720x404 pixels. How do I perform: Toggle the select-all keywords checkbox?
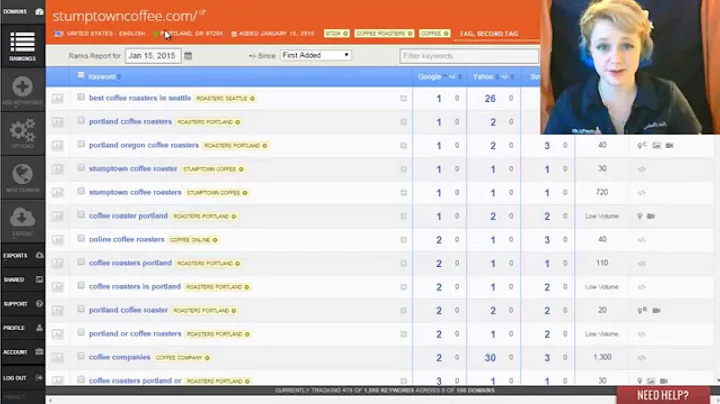click(x=81, y=75)
